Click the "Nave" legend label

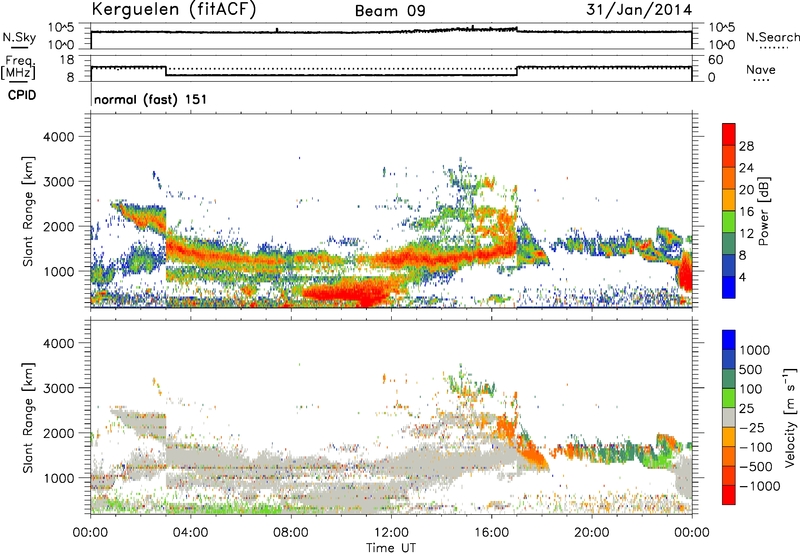coord(760,70)
